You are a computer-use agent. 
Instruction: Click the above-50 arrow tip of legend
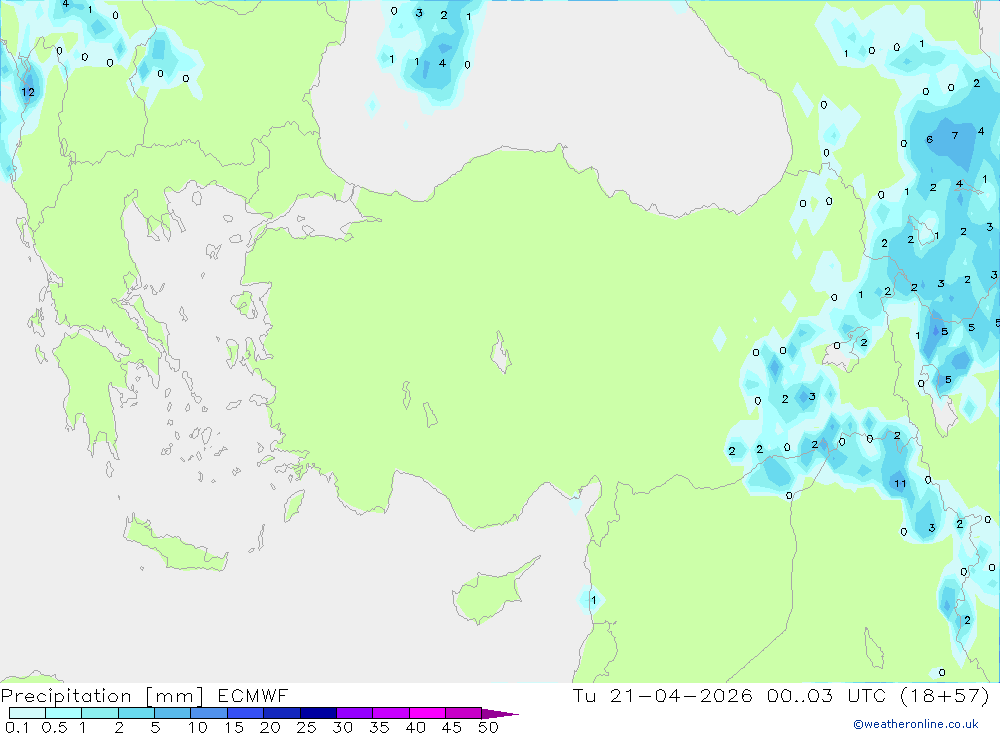pyautogui.click(x=500, y=713)
